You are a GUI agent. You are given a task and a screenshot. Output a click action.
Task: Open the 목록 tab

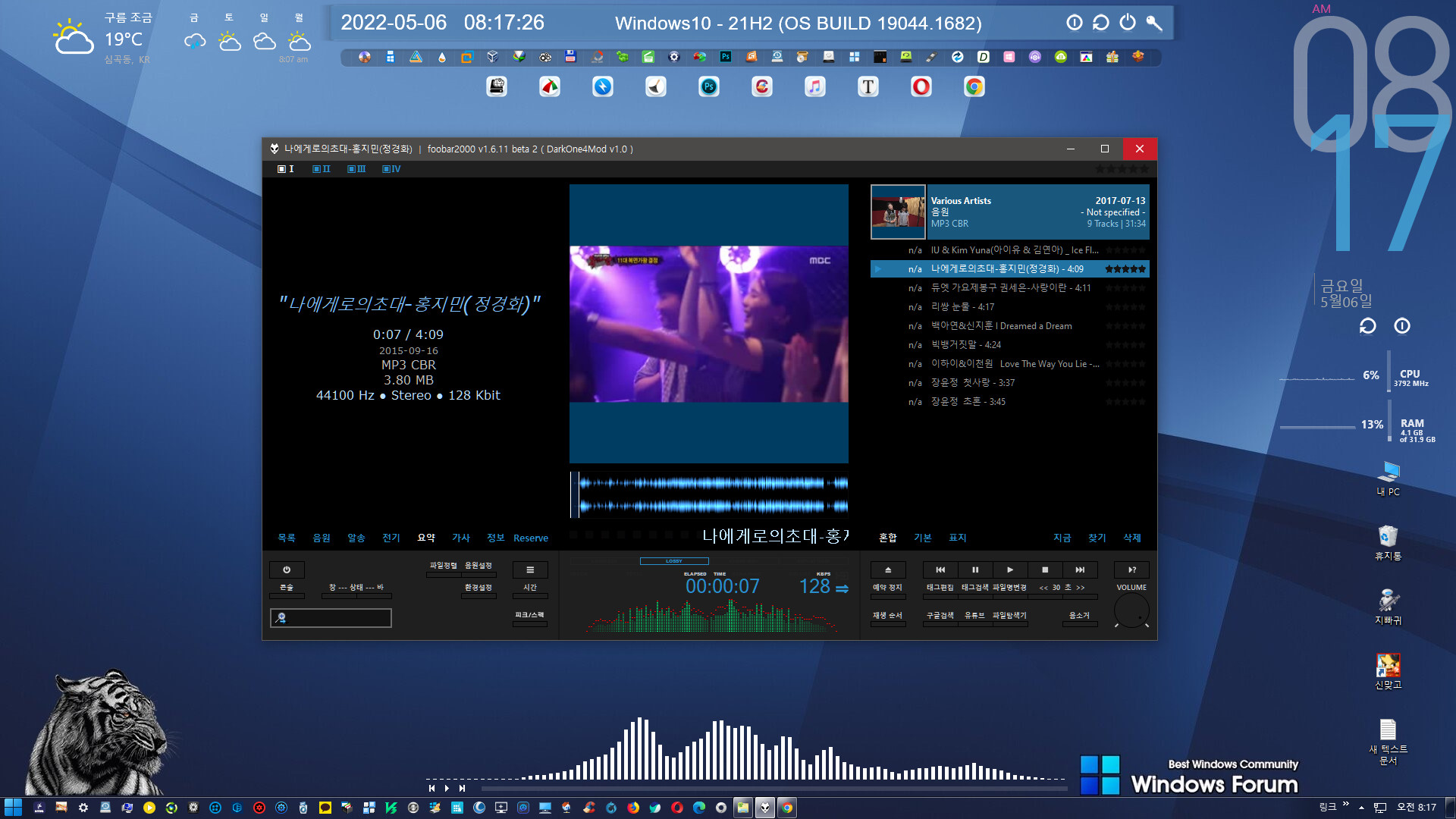pyautogui.click(x=287, y=538)
